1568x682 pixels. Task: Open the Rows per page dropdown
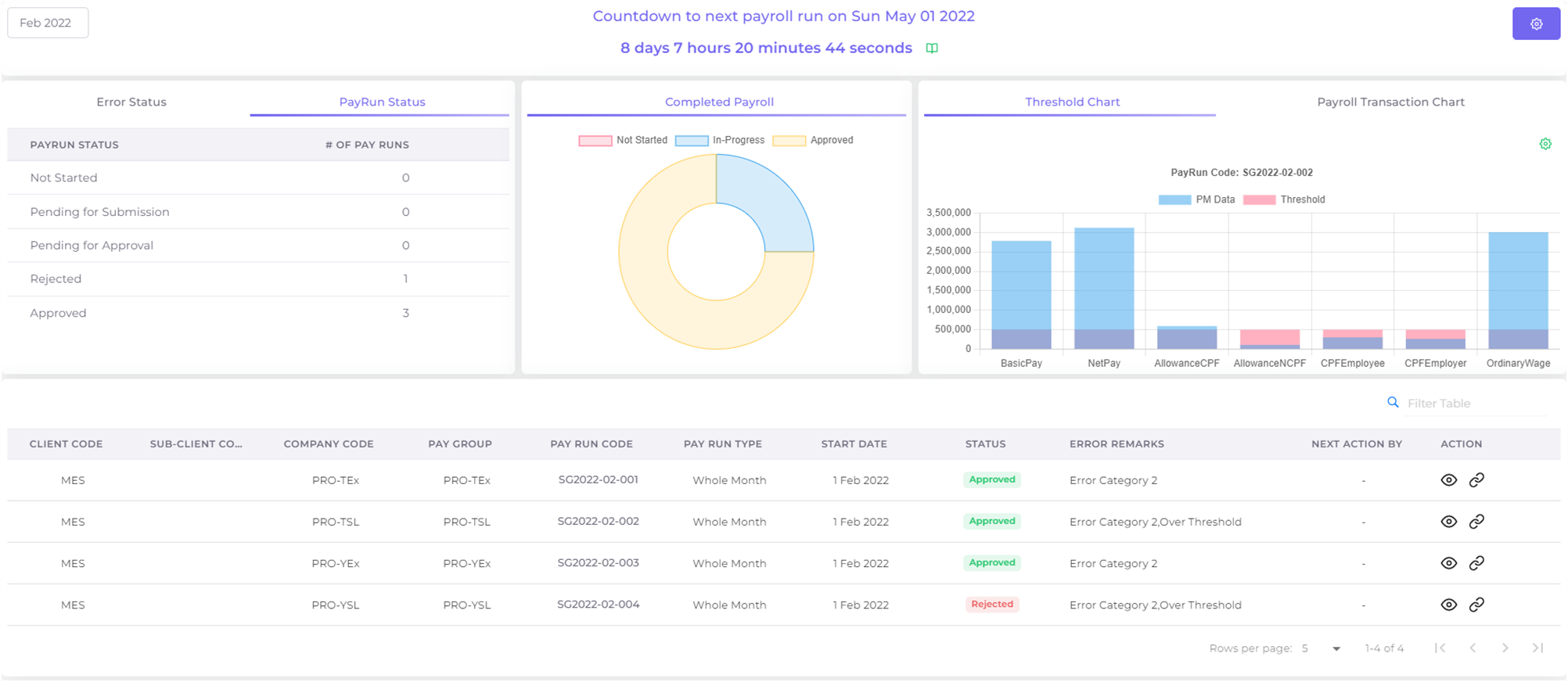[1322, 648]
